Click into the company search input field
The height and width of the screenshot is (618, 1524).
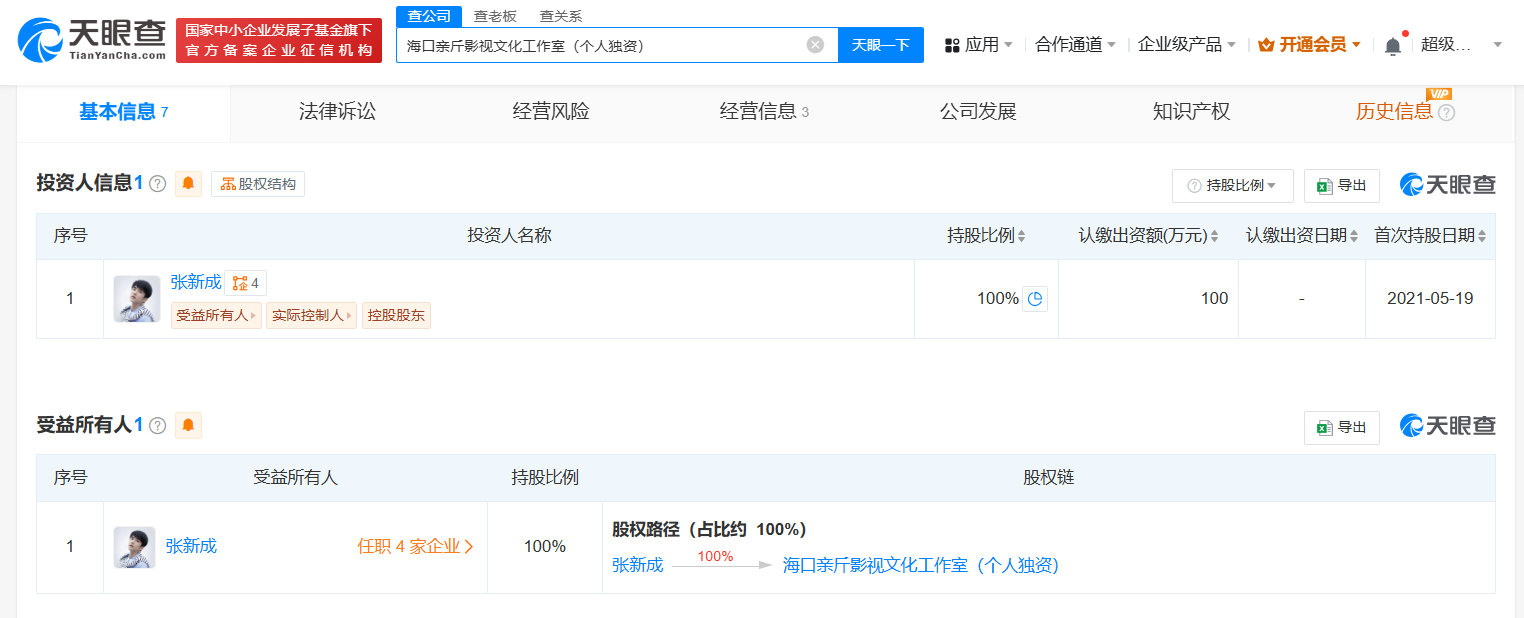[x=600, y=45]
